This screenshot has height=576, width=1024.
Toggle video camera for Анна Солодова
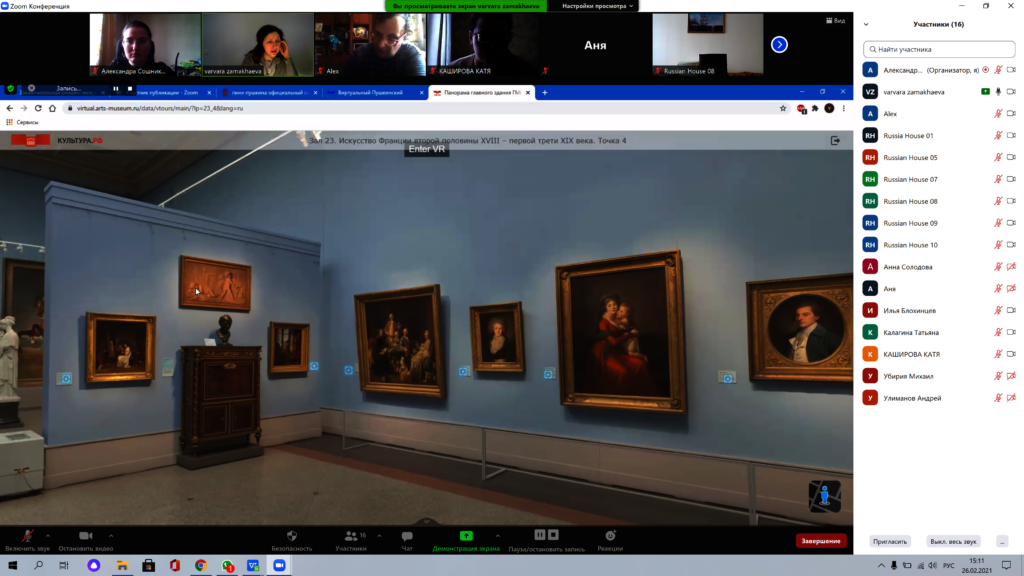(1011, 266)
